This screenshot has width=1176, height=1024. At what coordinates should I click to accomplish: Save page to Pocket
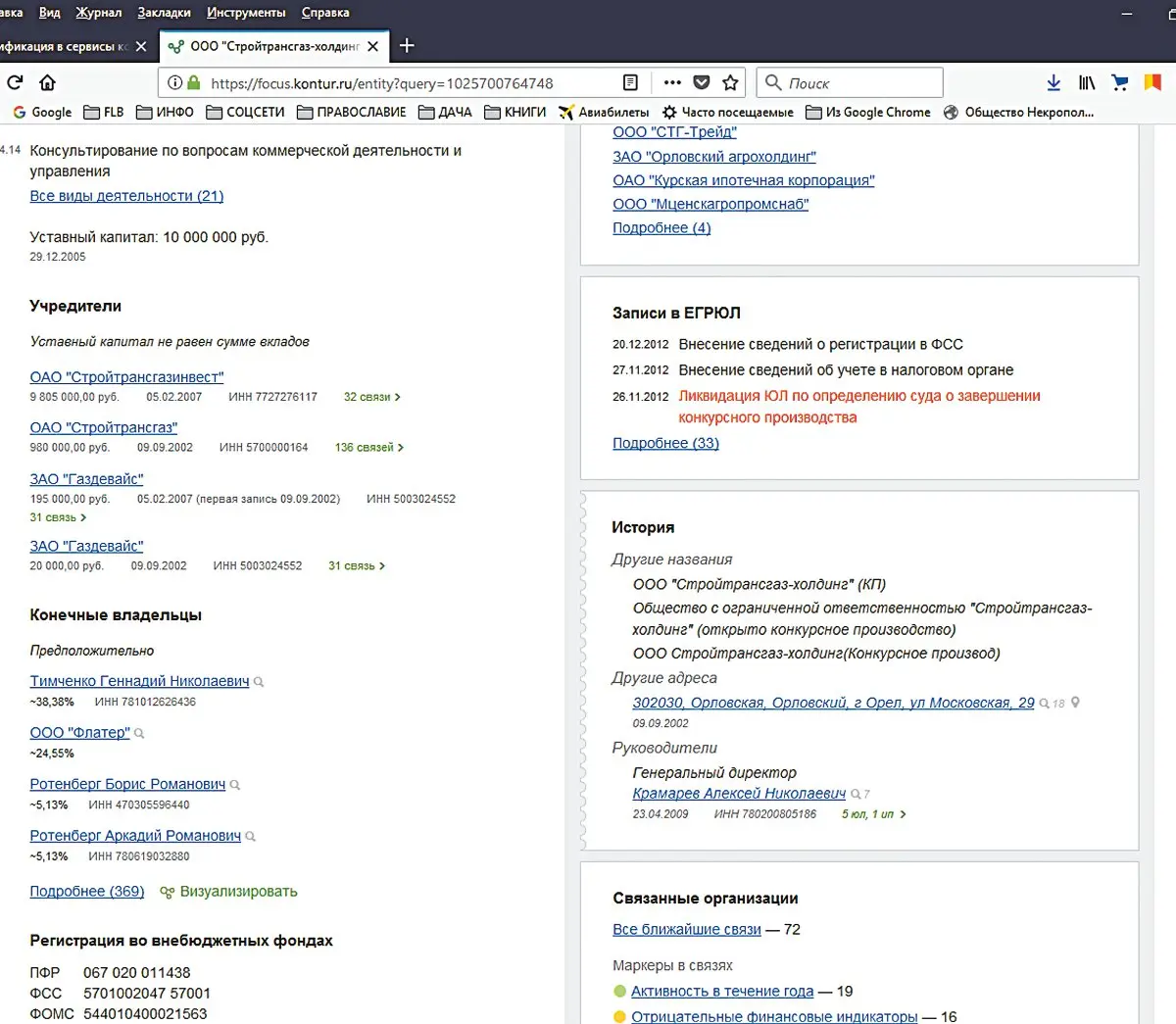(x=702, y=83)
